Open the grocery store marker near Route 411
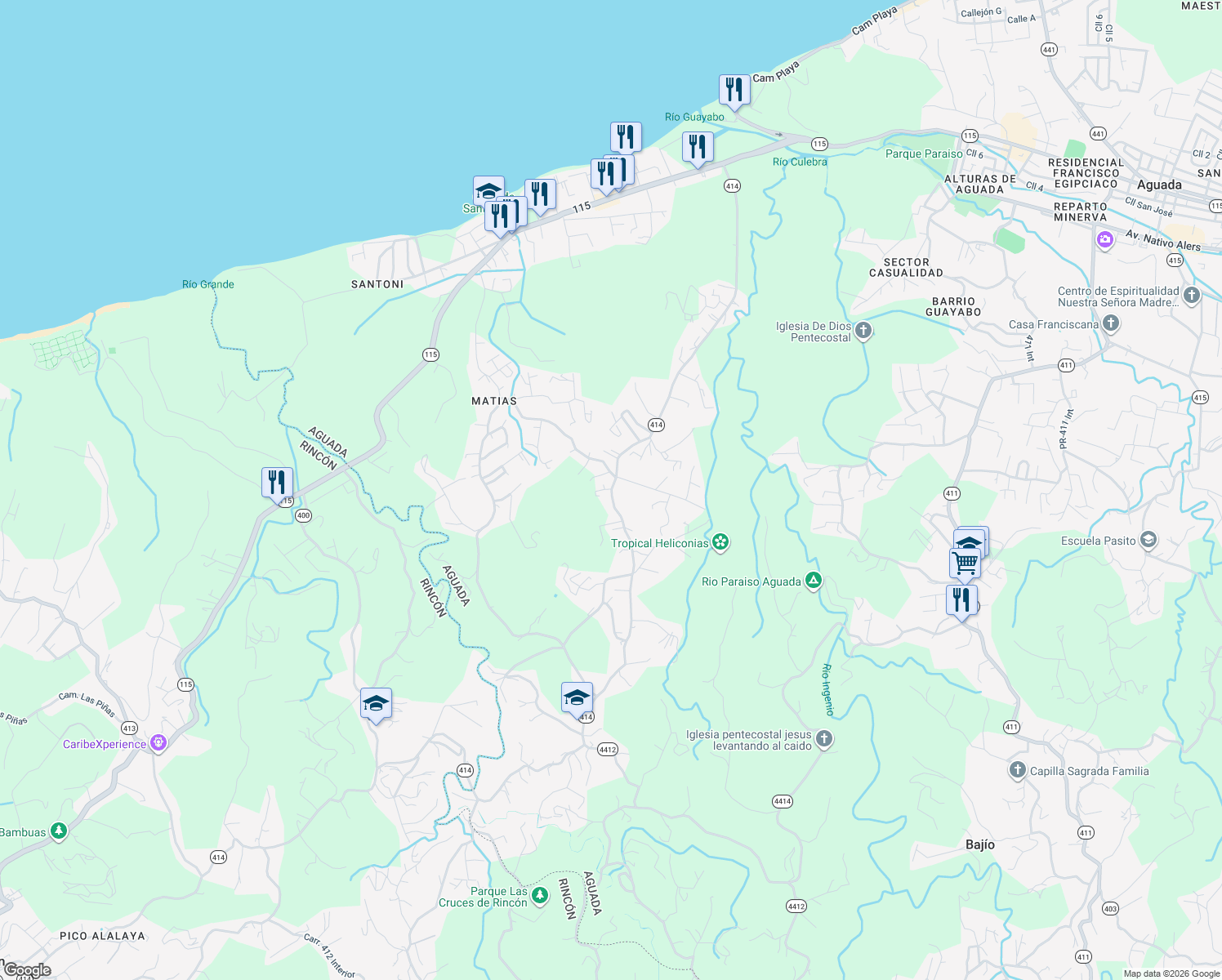Screen dimensions: 1222x980 (964, 562)
